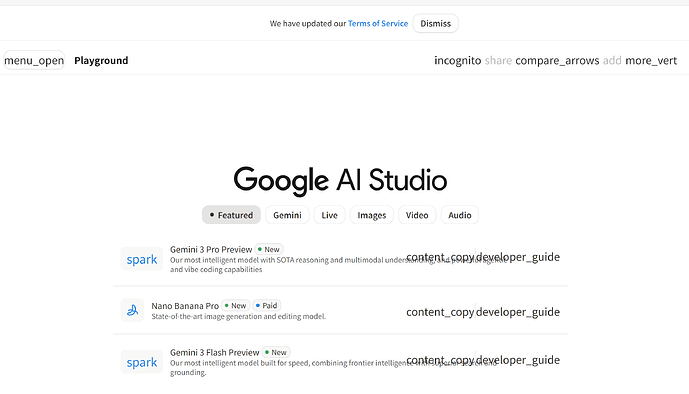Open developer guide for Gemini 3 Flash Preview
This screenshot has width=689, height=394.
518,360
